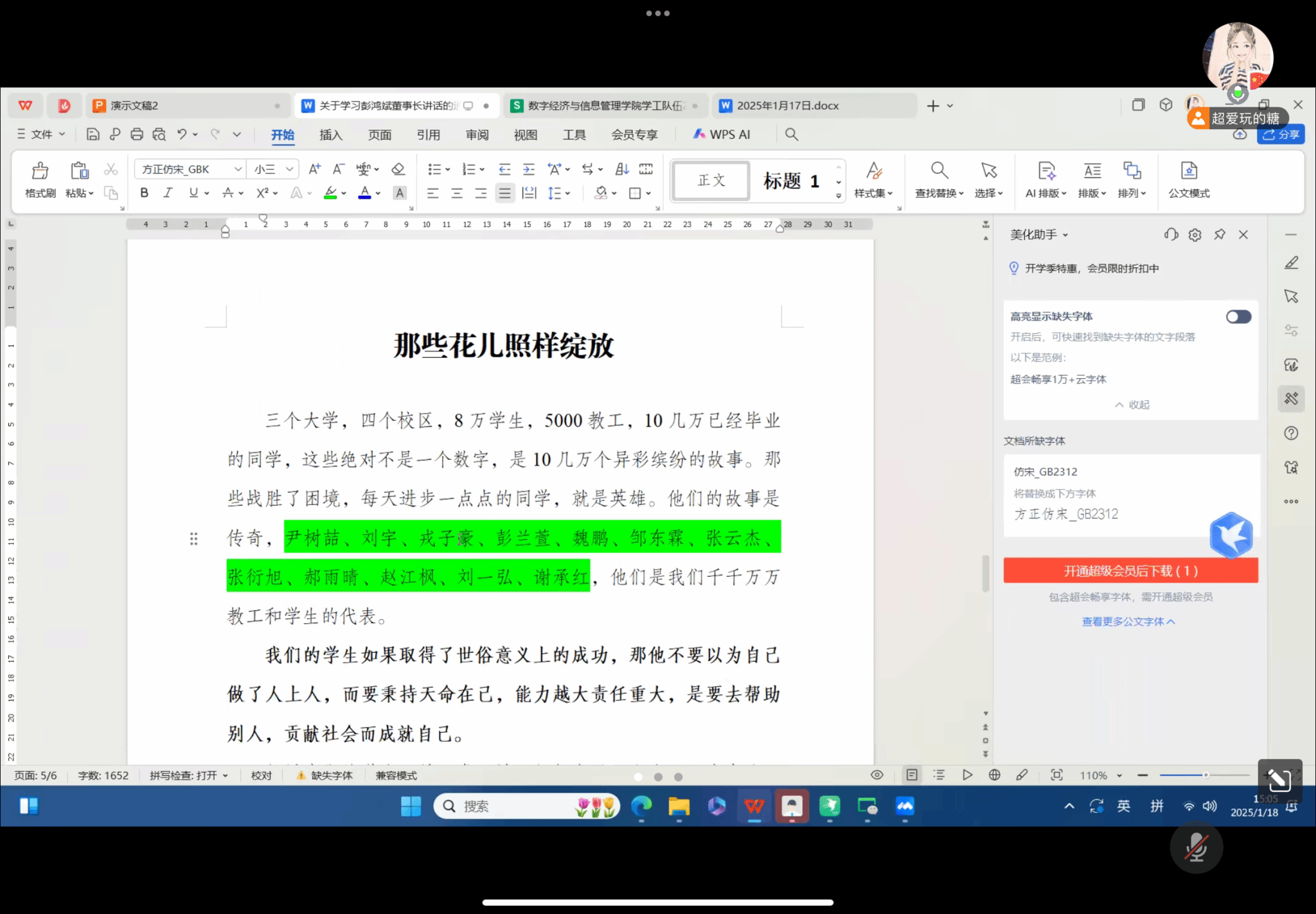Image resolution: width=1316 pixels, height=914 pixels.
Task: Click the print icon in quick toolbar
Action: click(x=137, y=134)
